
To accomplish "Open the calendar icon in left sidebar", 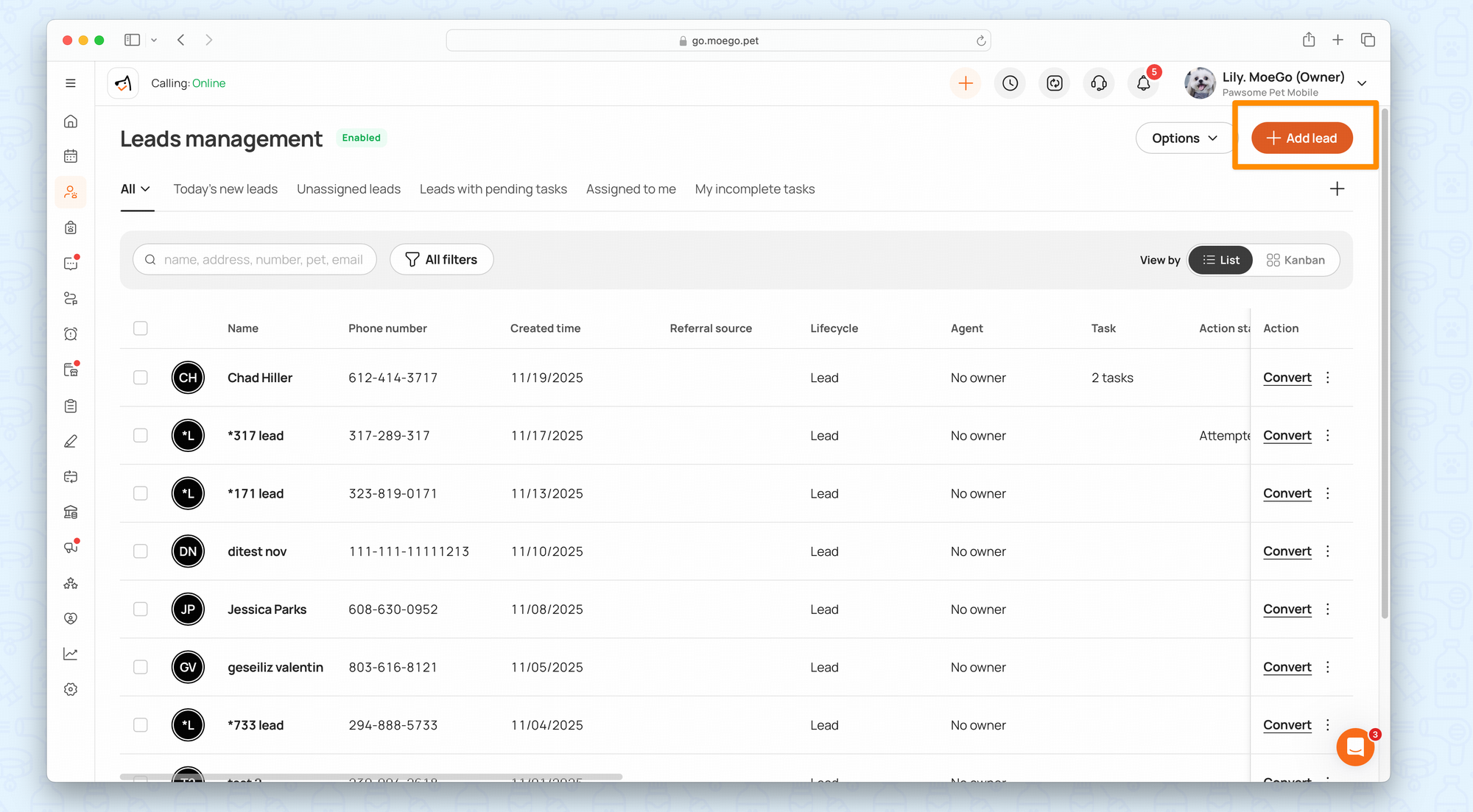I will point(71,156).
